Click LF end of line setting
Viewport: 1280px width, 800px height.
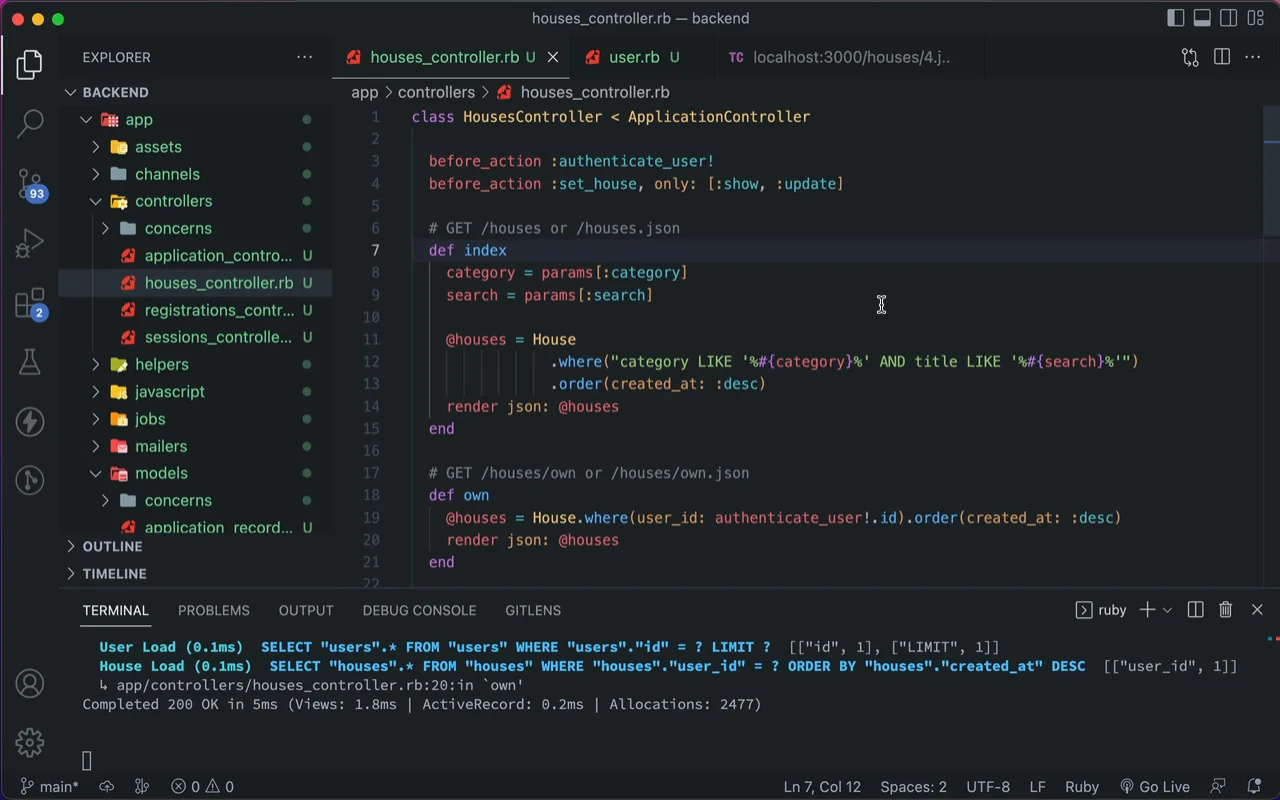tap(1038, 787)
